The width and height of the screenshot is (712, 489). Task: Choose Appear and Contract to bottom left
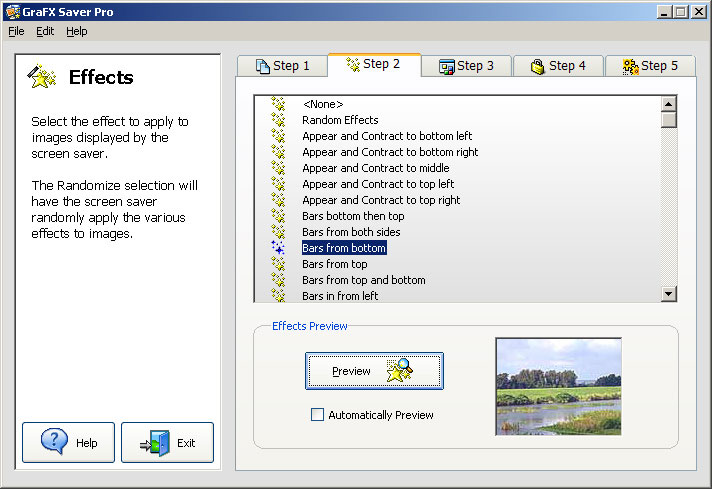click(x=387, y=136)
